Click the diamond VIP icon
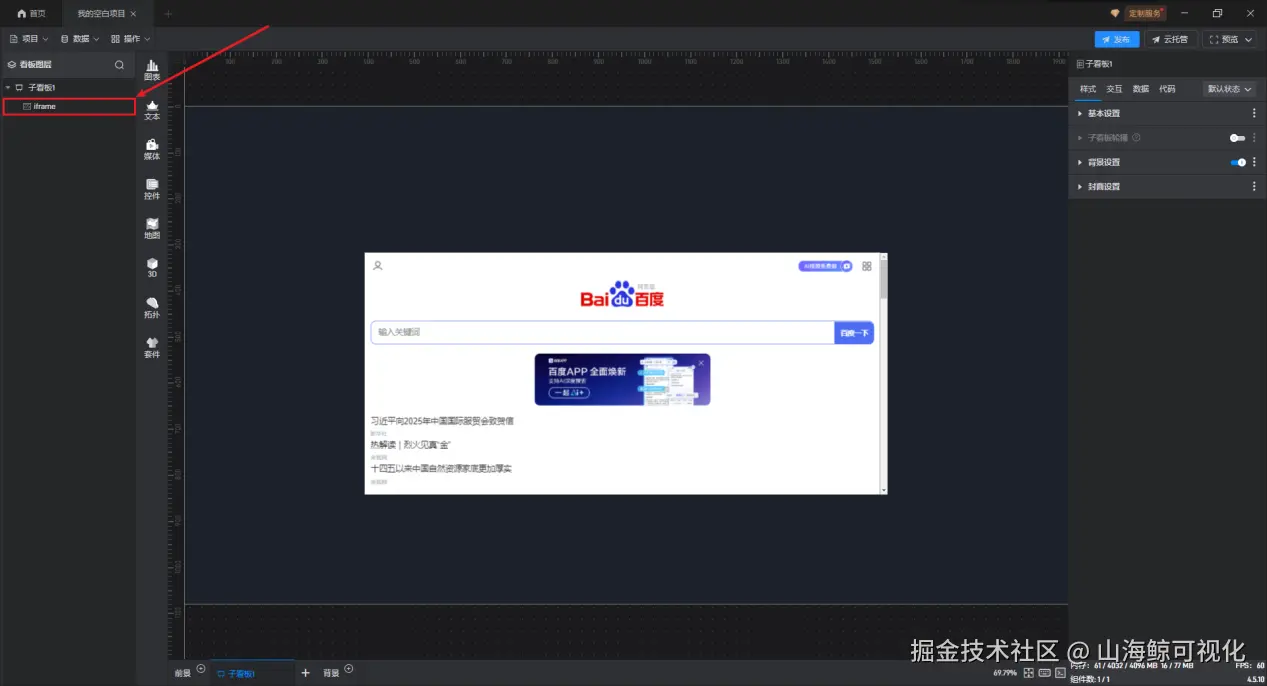 click(x=1115, y=13)
